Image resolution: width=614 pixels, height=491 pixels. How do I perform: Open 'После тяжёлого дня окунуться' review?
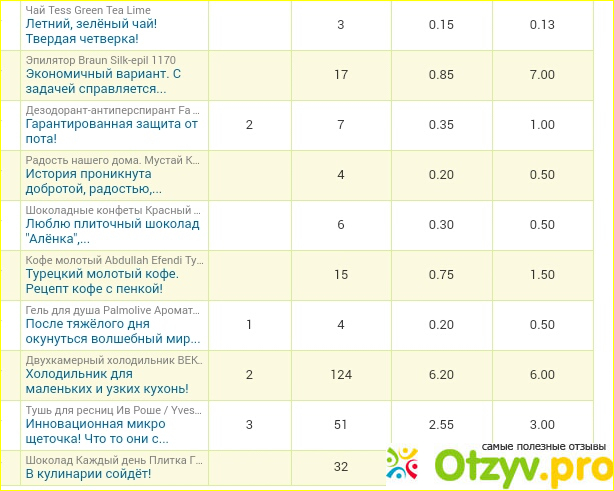(112, 331)
